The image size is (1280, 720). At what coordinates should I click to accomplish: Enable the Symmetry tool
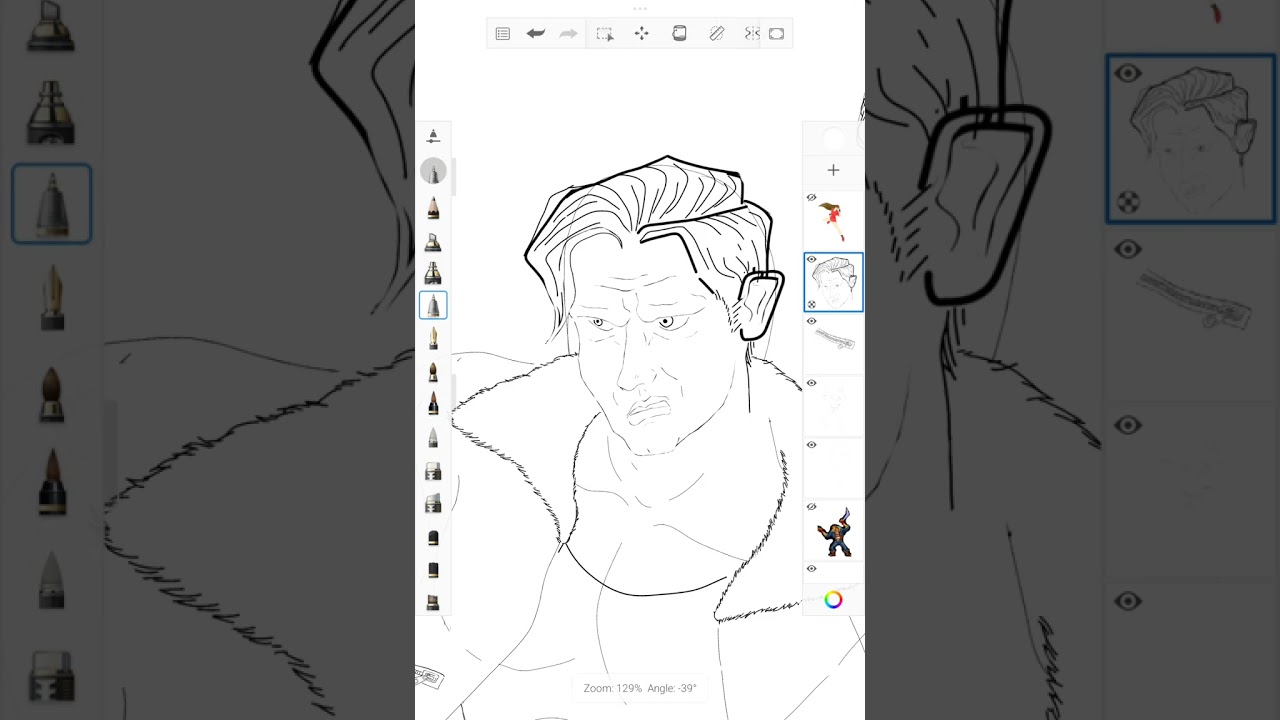751,34
